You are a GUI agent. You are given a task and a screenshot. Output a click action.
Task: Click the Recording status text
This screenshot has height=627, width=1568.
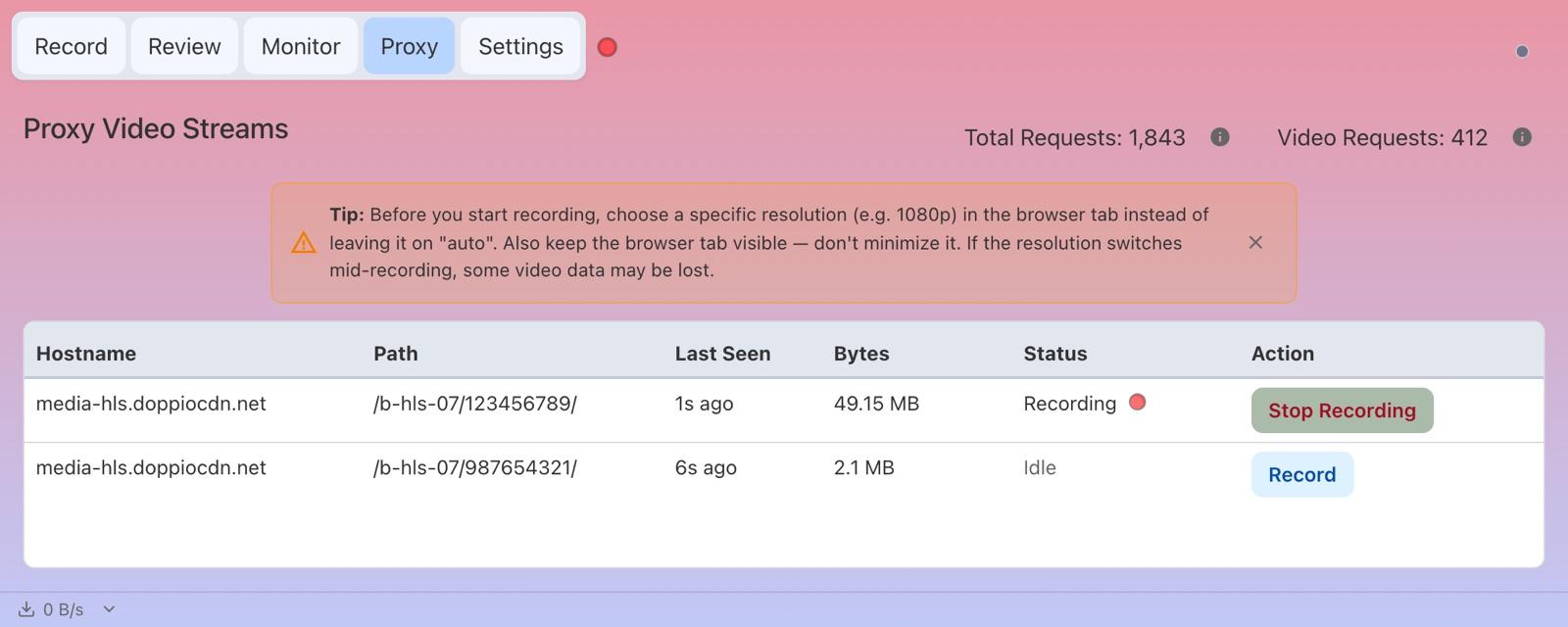[x=1070, y=404]
